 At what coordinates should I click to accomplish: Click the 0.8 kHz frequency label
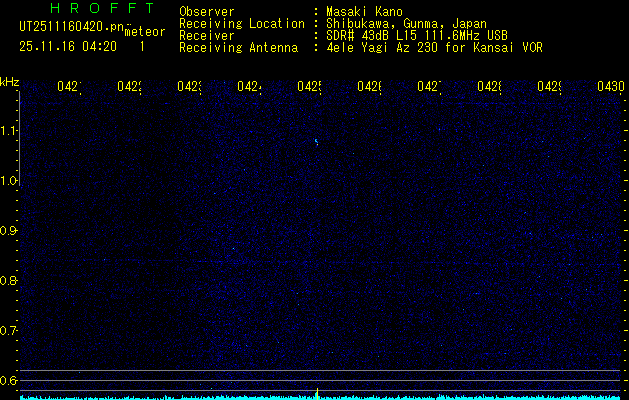[x=8, y=280]
